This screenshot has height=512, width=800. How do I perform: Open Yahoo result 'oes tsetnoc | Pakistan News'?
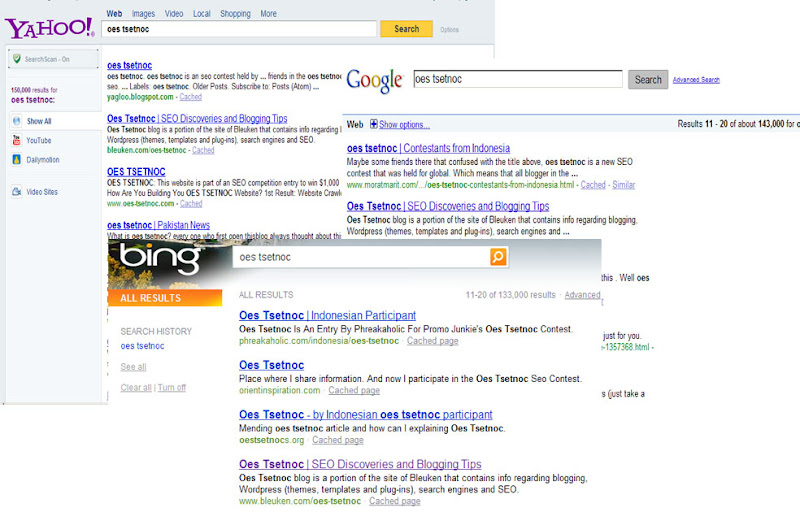click(158, 225)
